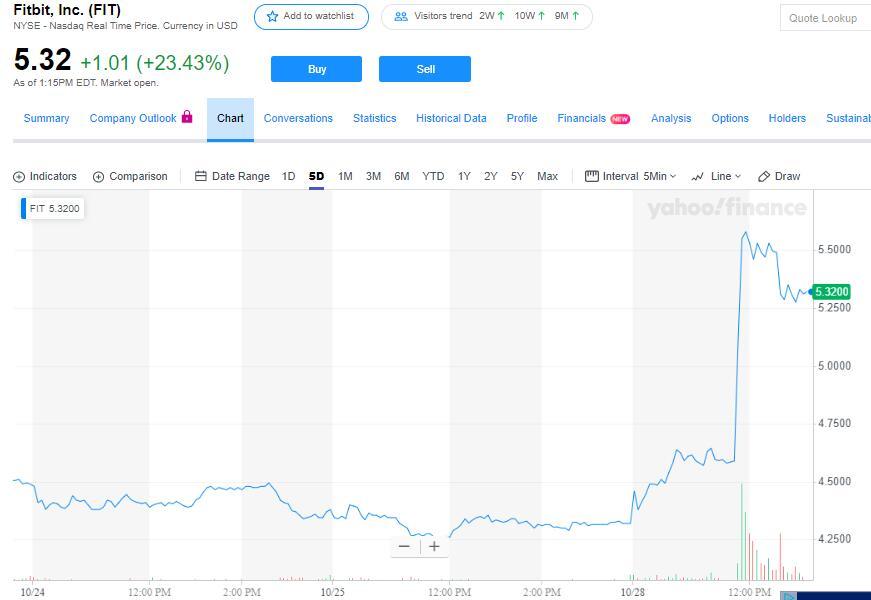Zoom in chart with the plus button
Viewport: 871px width, 600px height.
(x=434, y=547)
